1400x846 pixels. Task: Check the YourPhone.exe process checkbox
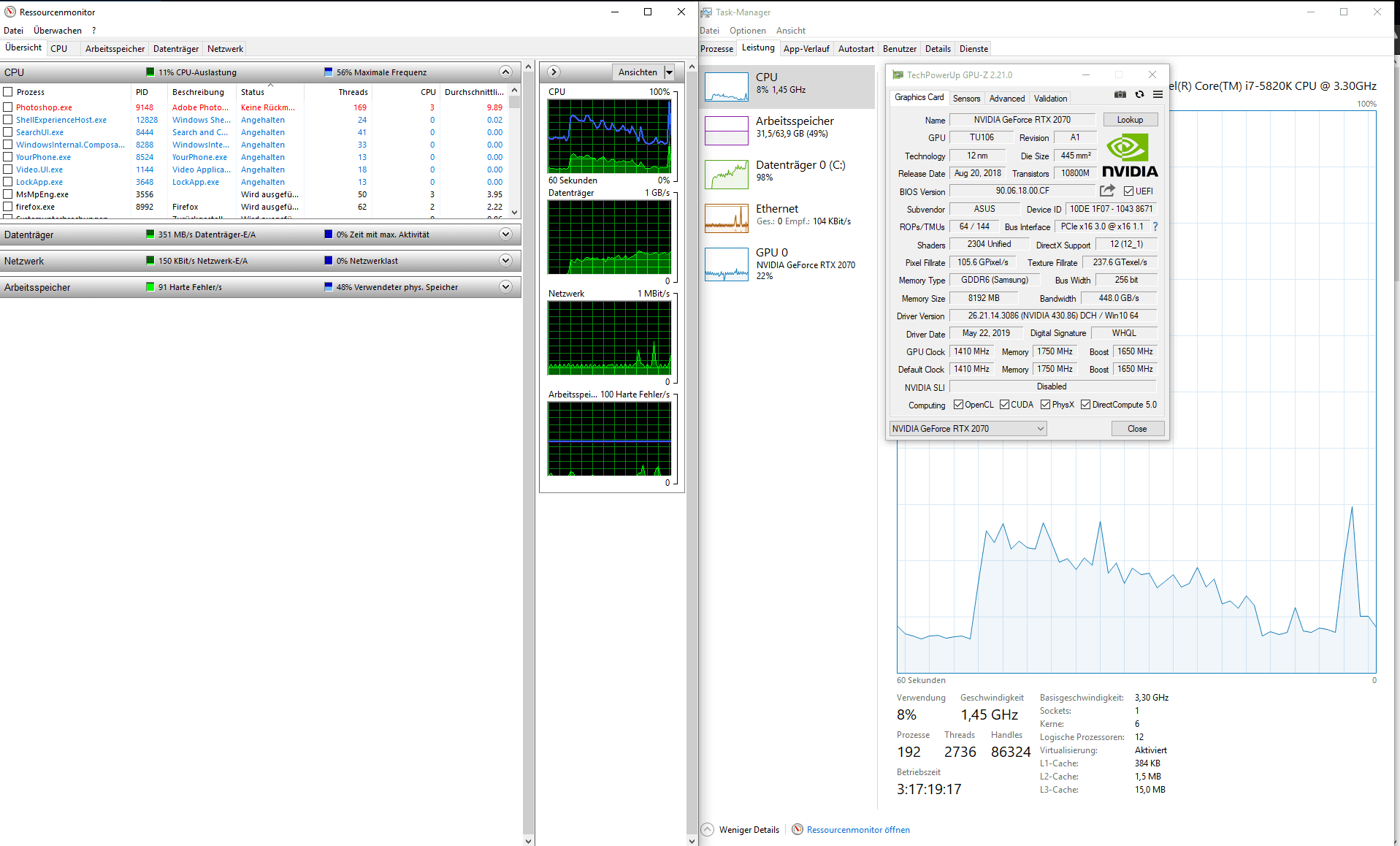tap(8, 157)
